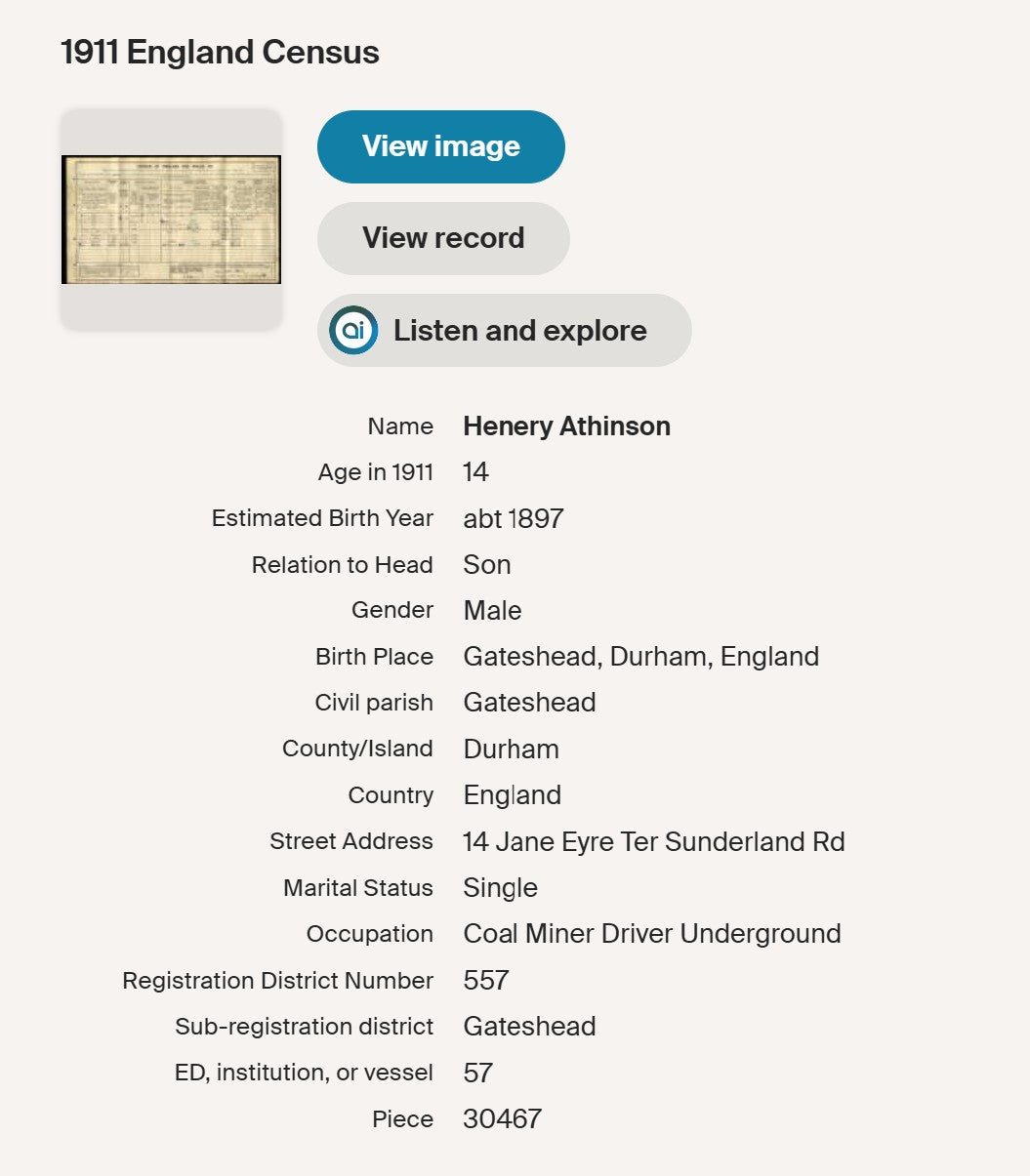Click Registration District Number 557
This screenshot has width=1030, height=1176.
click(x=486, y=980)
